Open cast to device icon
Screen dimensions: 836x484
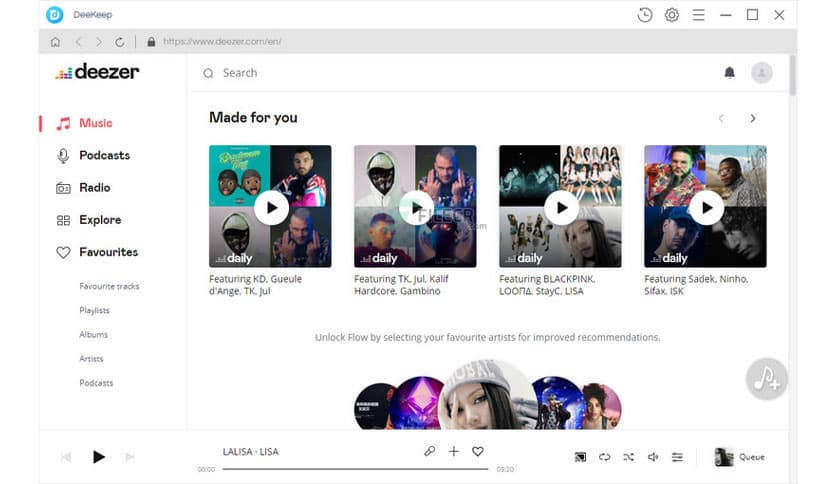click(580, 457)
